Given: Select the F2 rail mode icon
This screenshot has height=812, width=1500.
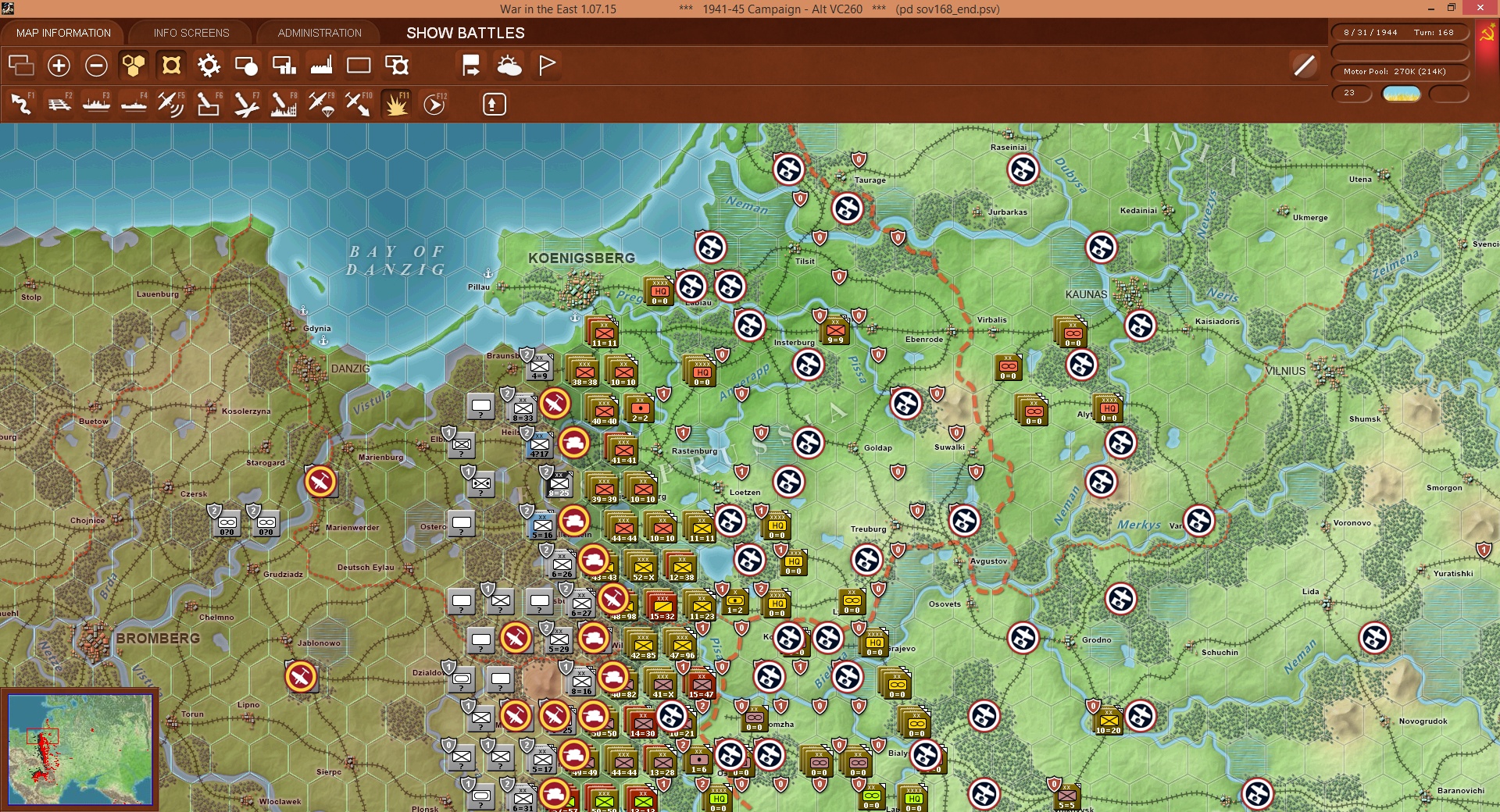Looking at the screenshot, I should coord(59,104).
